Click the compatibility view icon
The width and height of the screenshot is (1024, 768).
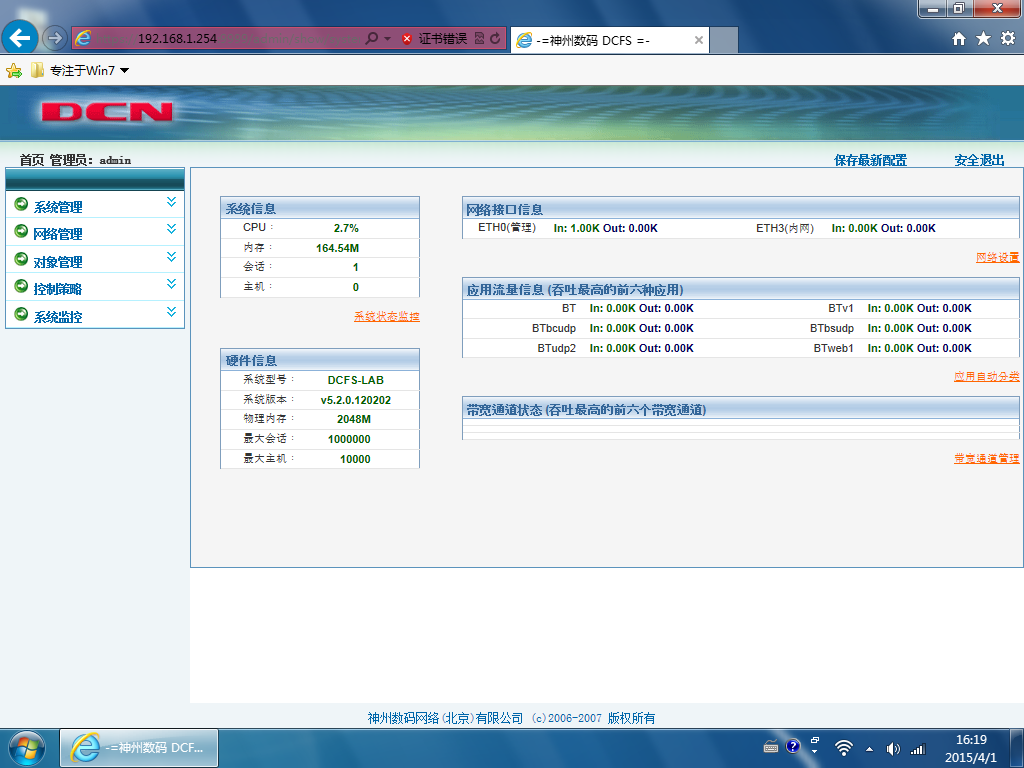479,39
